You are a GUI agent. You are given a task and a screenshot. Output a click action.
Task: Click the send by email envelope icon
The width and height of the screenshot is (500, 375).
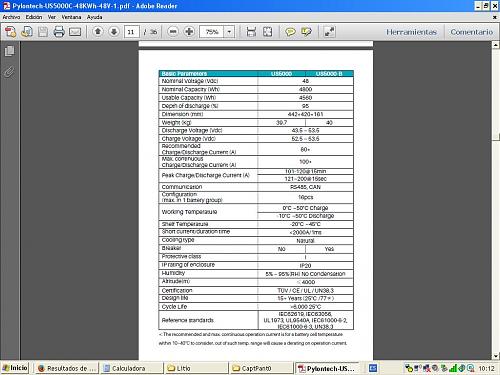click(x=75, y=32)
